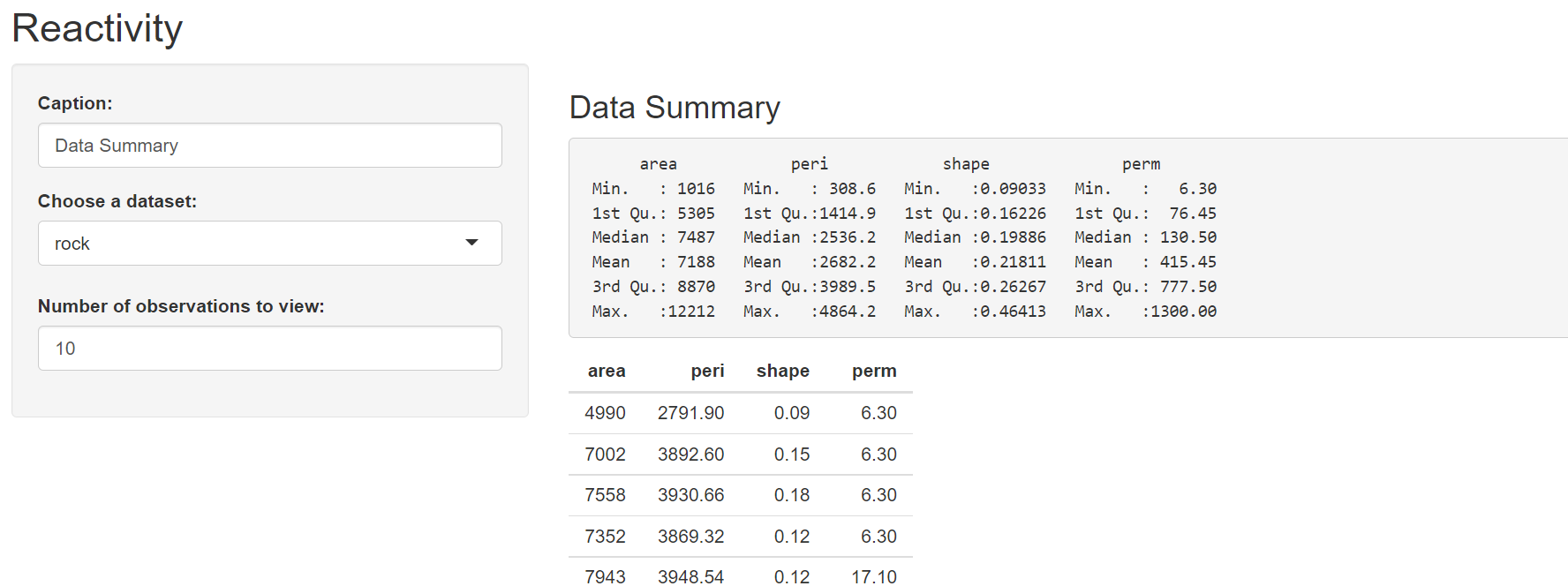The image size is (1568, 586).
Task: Click the Data Summary heading
Action: tap(675, 108)
